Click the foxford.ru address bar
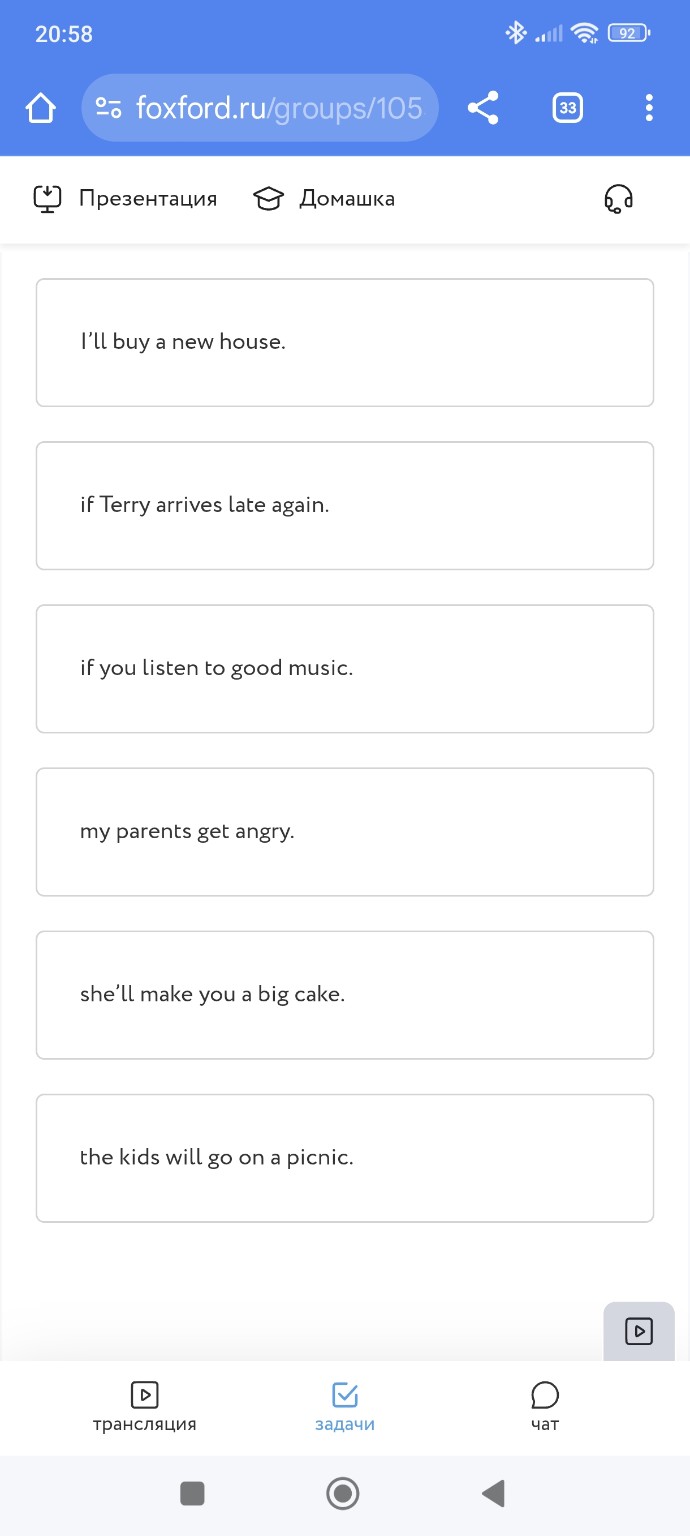This screenshot has height=1536, width=690. (x=278, y=108)
